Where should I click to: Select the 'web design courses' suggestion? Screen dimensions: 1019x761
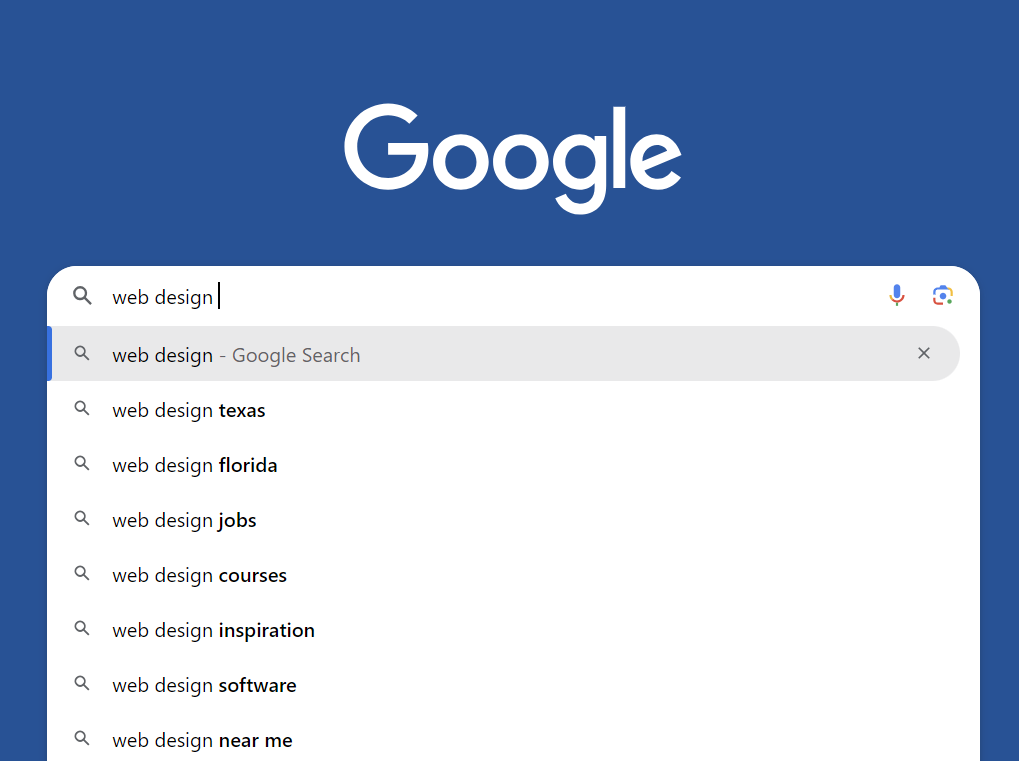click(x=199, y=575)
